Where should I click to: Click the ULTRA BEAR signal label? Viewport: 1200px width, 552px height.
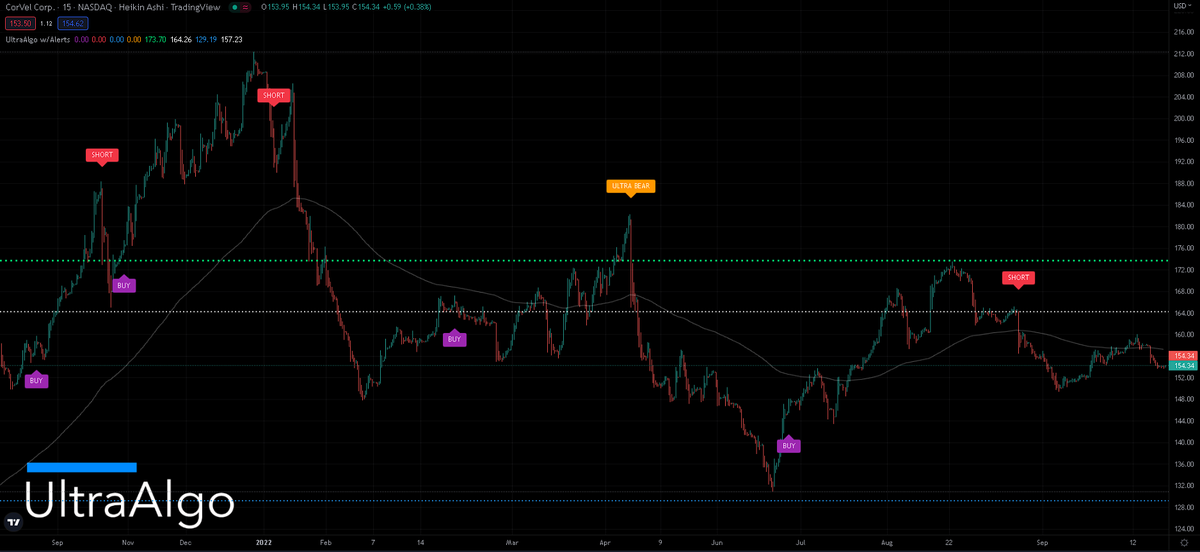click(x=630, y=186)
